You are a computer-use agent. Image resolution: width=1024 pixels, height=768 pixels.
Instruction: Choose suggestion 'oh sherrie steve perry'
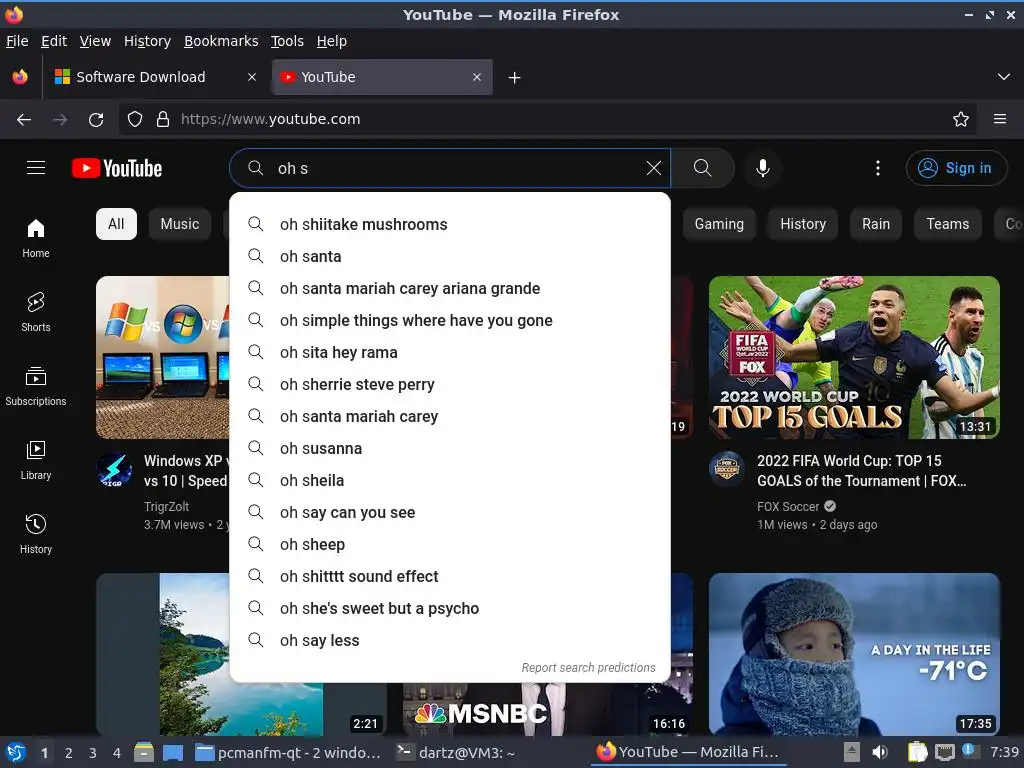pyautogui.click(x=450, y=385)
